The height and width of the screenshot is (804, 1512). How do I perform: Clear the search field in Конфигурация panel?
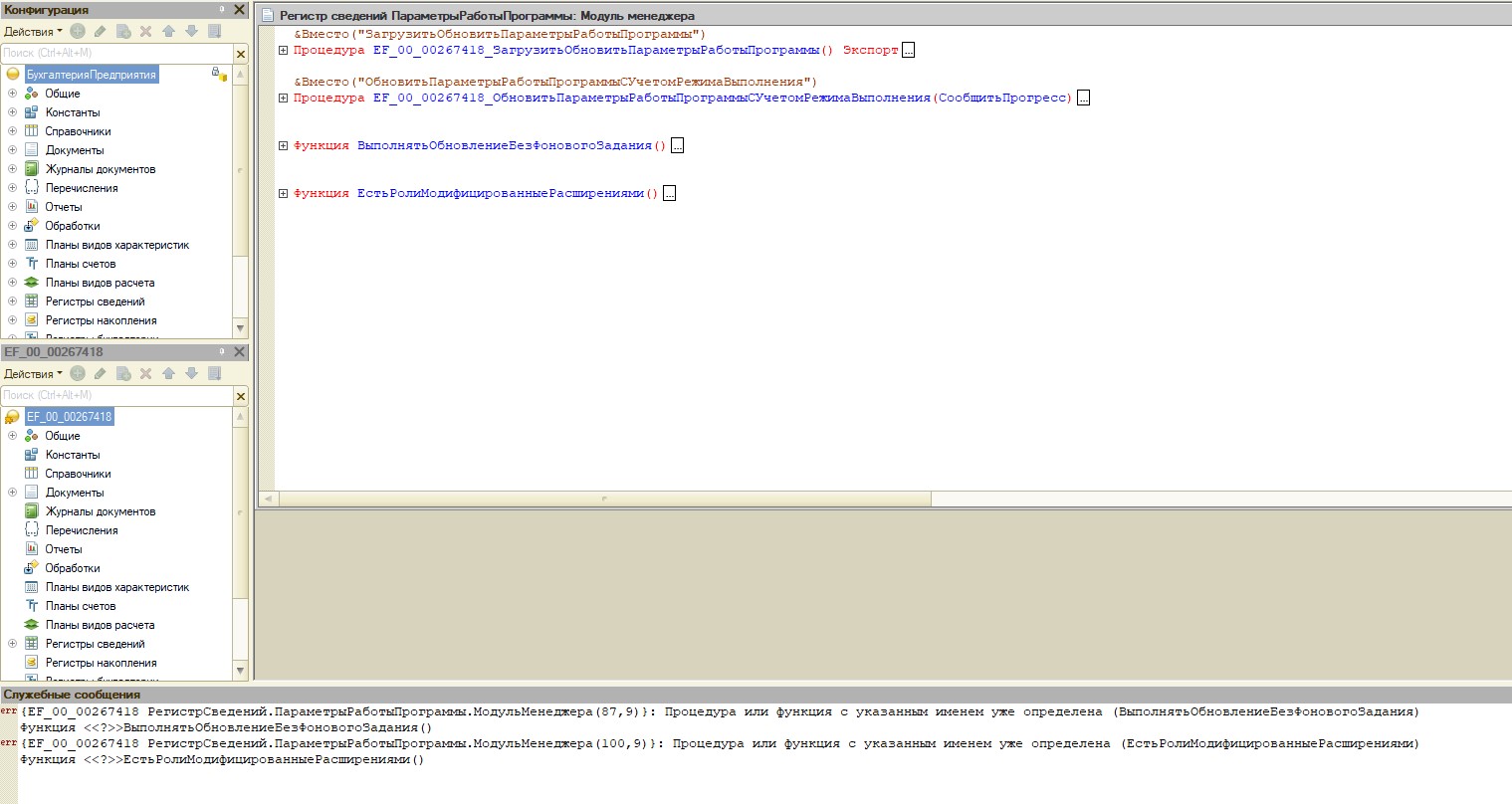click(241, 54)
